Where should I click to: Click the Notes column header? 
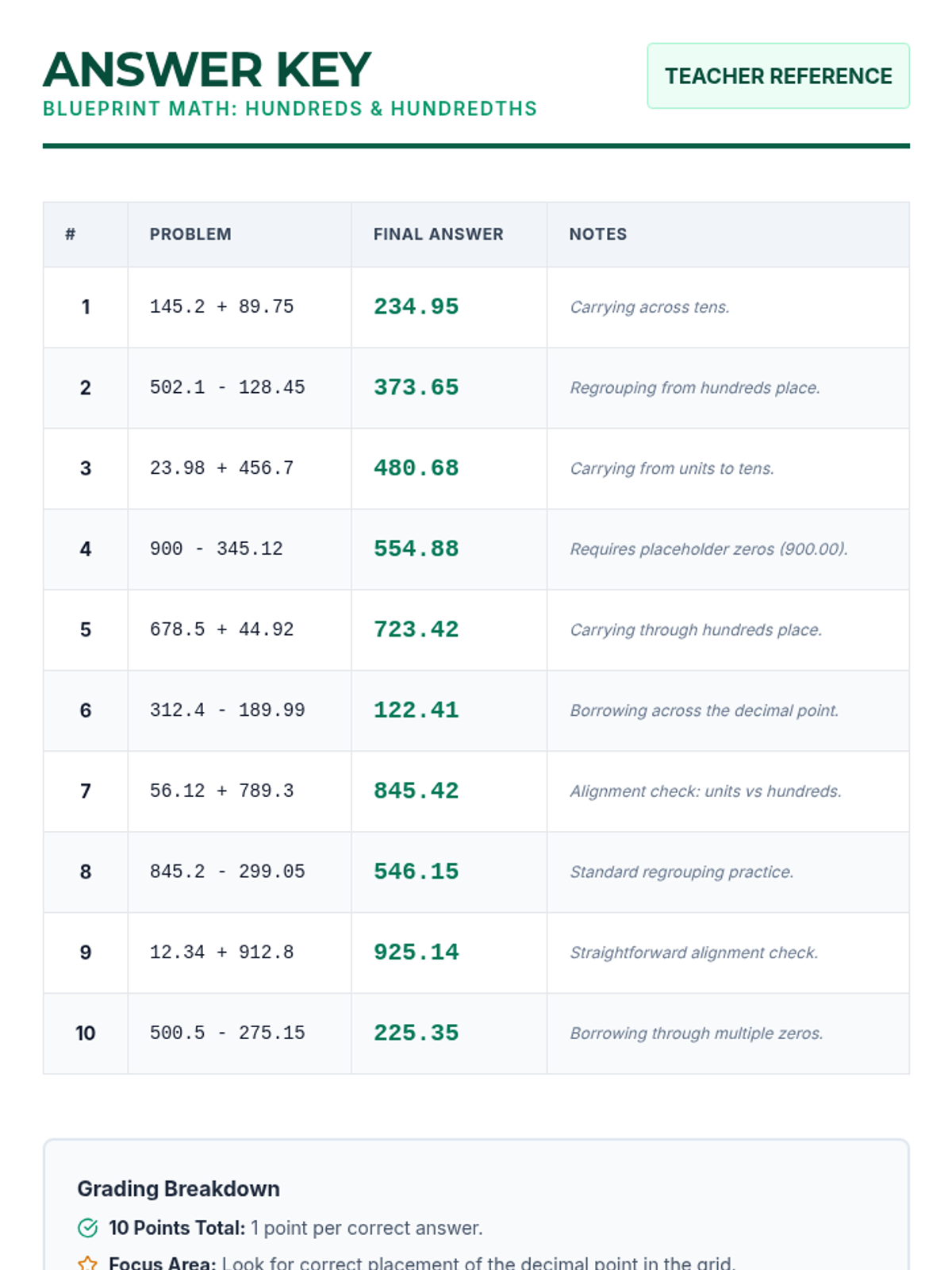tap(597, 234)
